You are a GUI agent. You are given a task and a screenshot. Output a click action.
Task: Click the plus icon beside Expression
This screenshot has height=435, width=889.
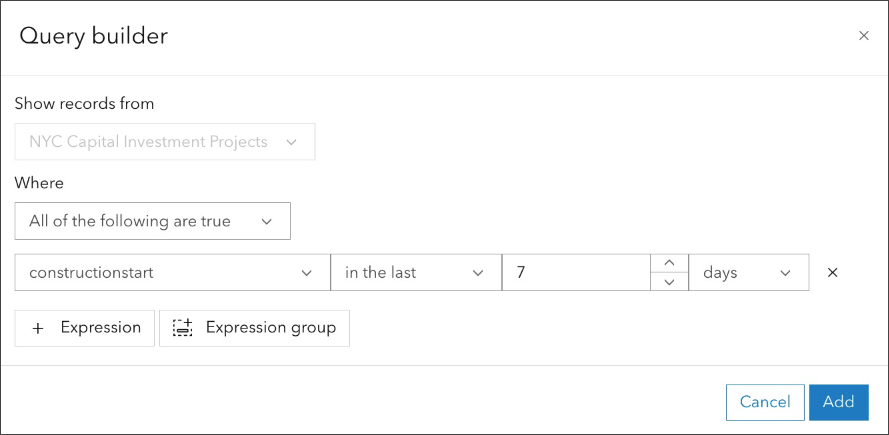(38, 328)
